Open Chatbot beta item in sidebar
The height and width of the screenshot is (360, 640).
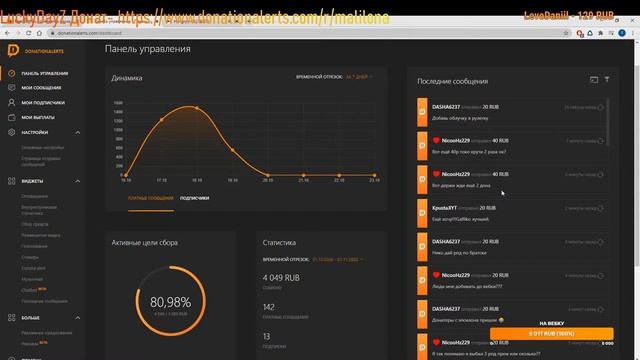[33, 290]
